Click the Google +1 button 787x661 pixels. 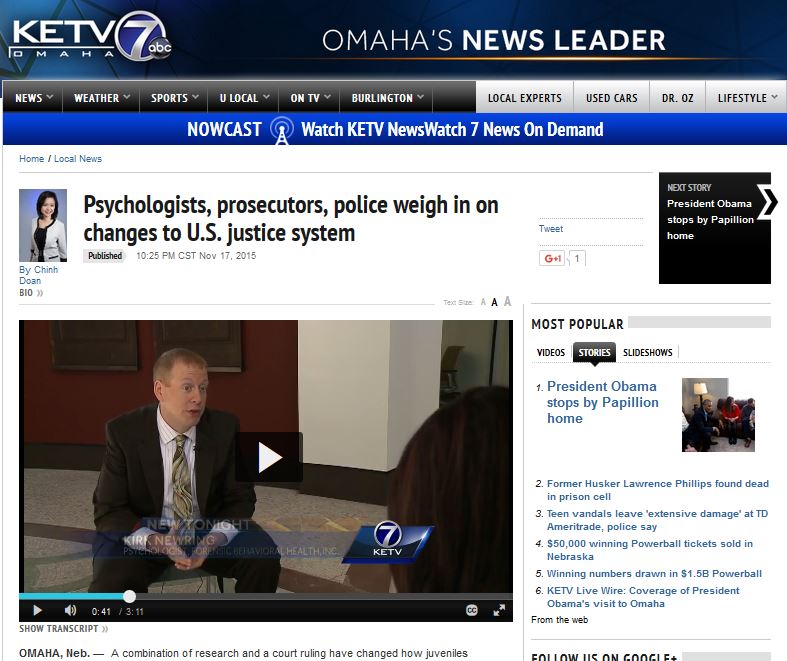pos(552,258)
